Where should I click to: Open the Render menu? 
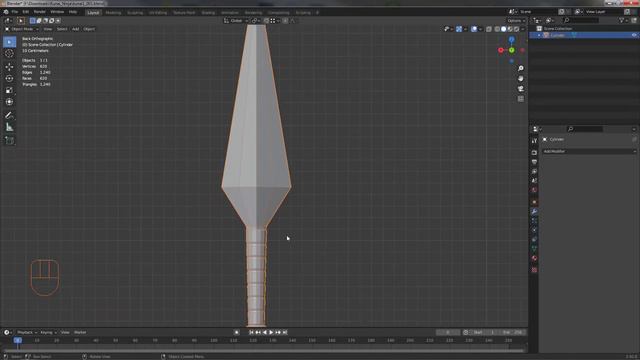[40, 12]
